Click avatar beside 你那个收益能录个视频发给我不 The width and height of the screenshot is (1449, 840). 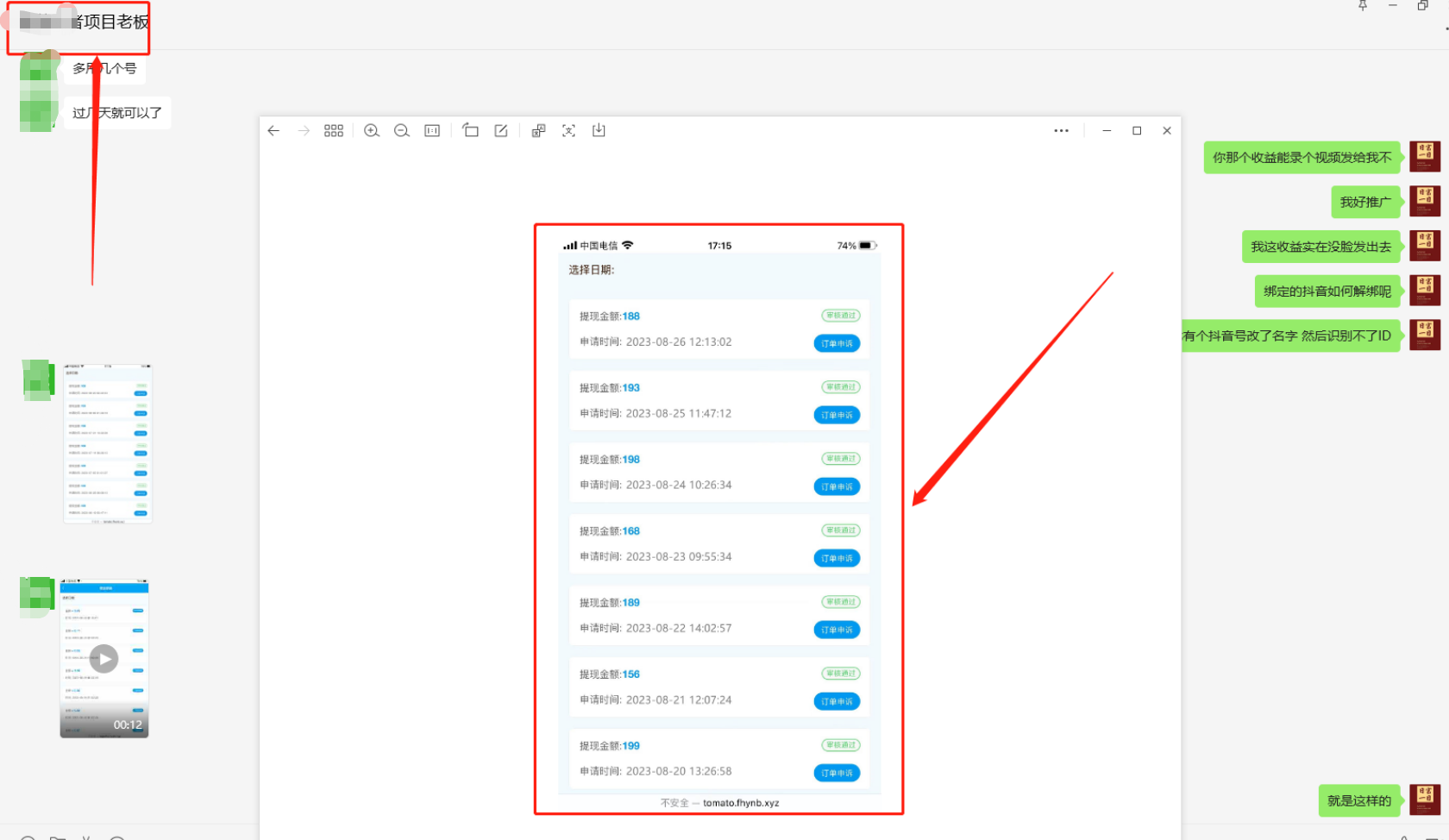click(1425, 157)
